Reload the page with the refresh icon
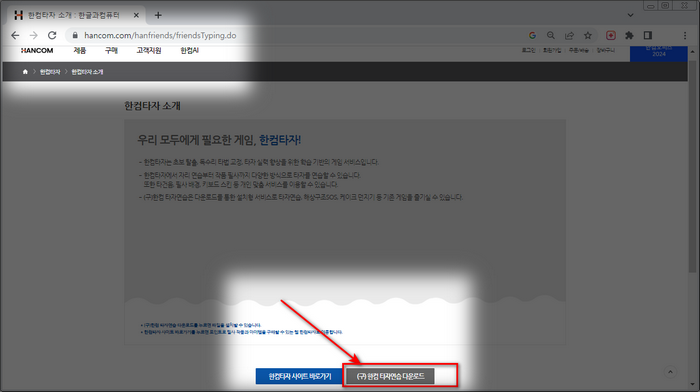700x392 pixels. [x=52, y=35]
